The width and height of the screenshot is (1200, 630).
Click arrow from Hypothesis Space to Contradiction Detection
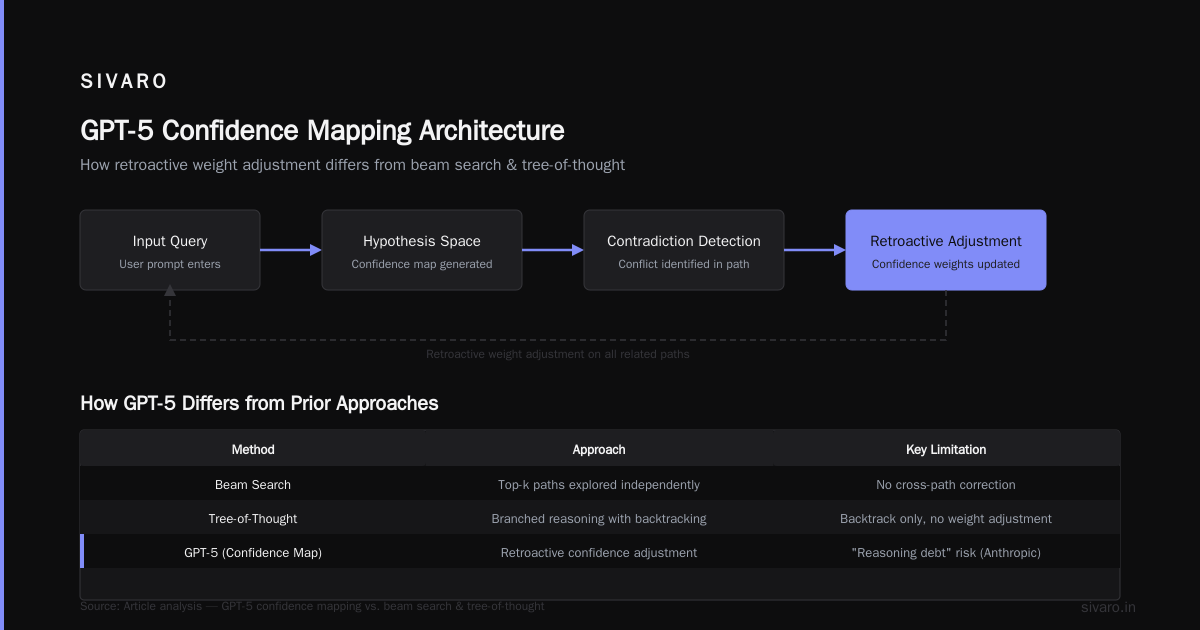[553, 250]
